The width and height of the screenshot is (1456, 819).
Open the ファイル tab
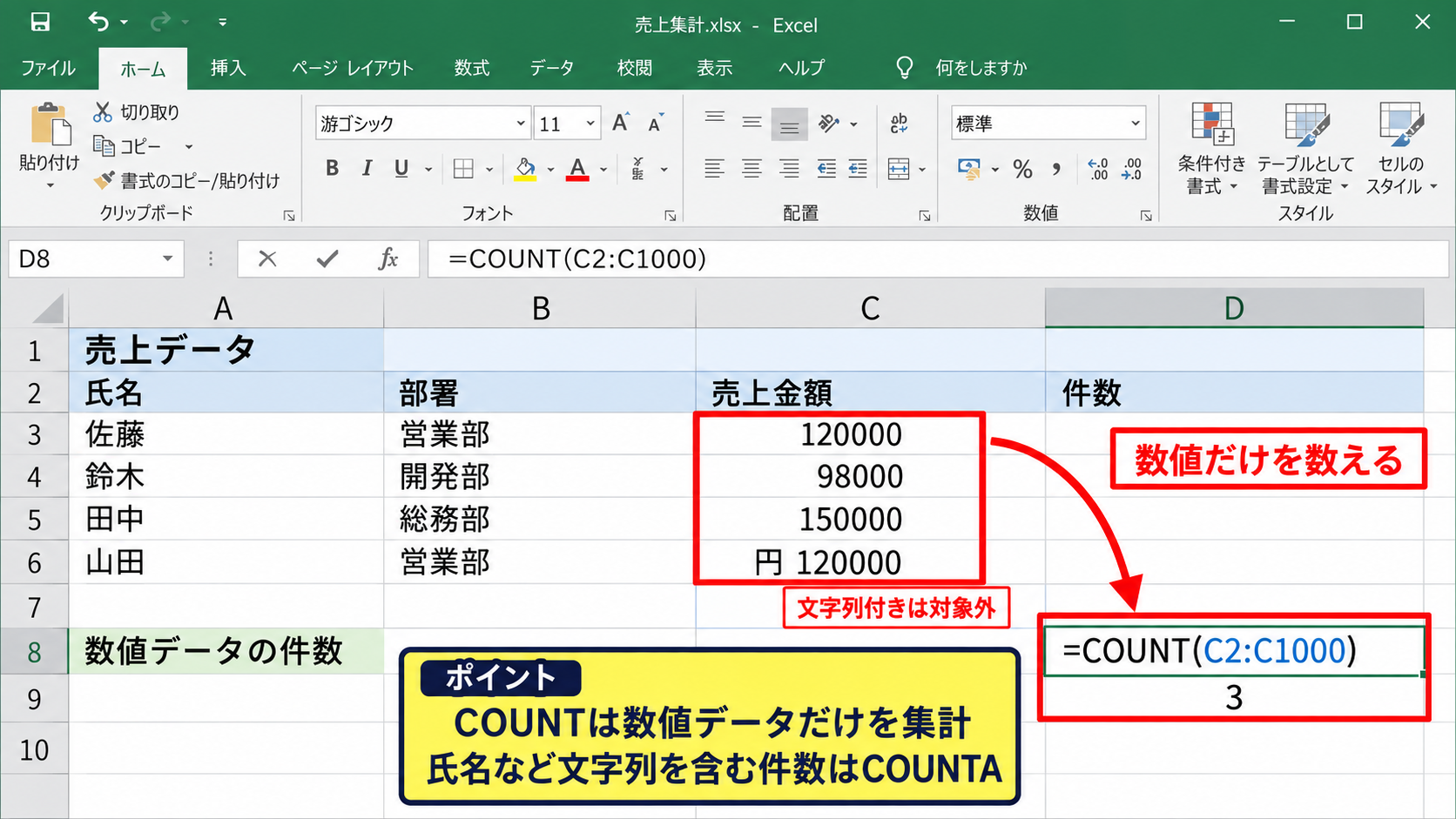click(48, 68)
